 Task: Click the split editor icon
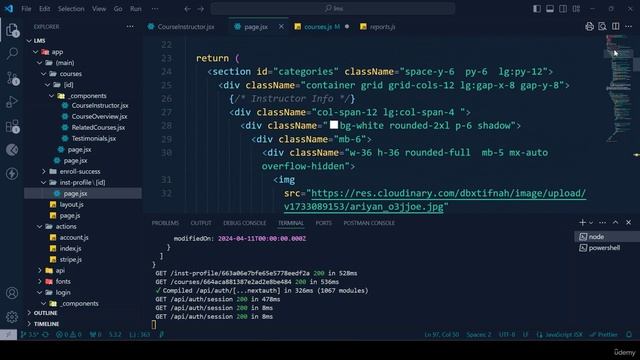coord(616,27)
